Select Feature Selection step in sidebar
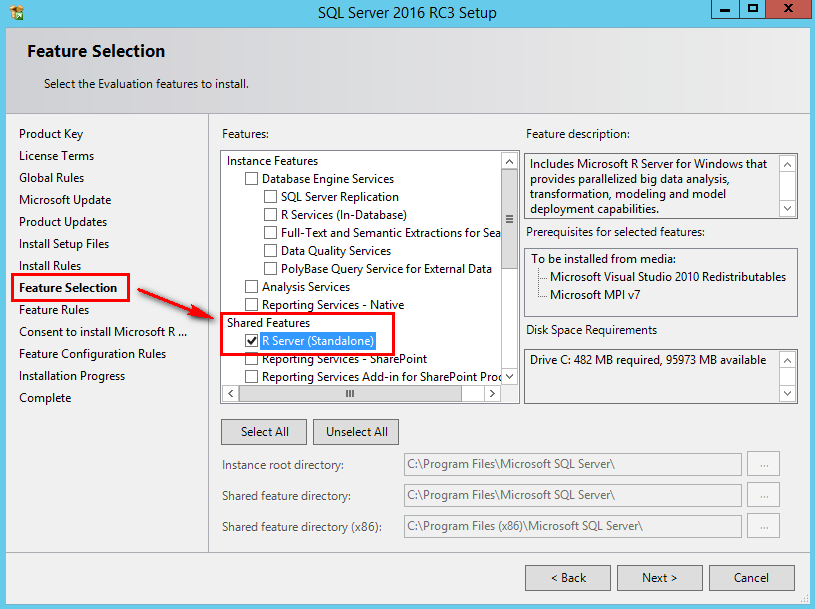Screen dimensions: 815x609 click(68, 288)
